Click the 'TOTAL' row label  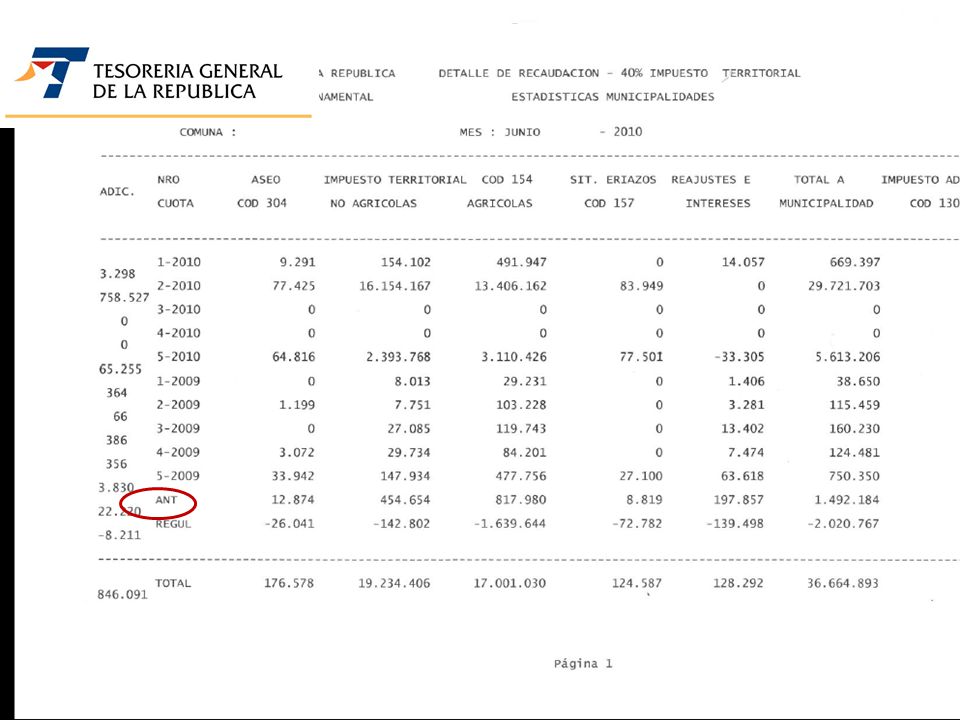tap(173, 583)
